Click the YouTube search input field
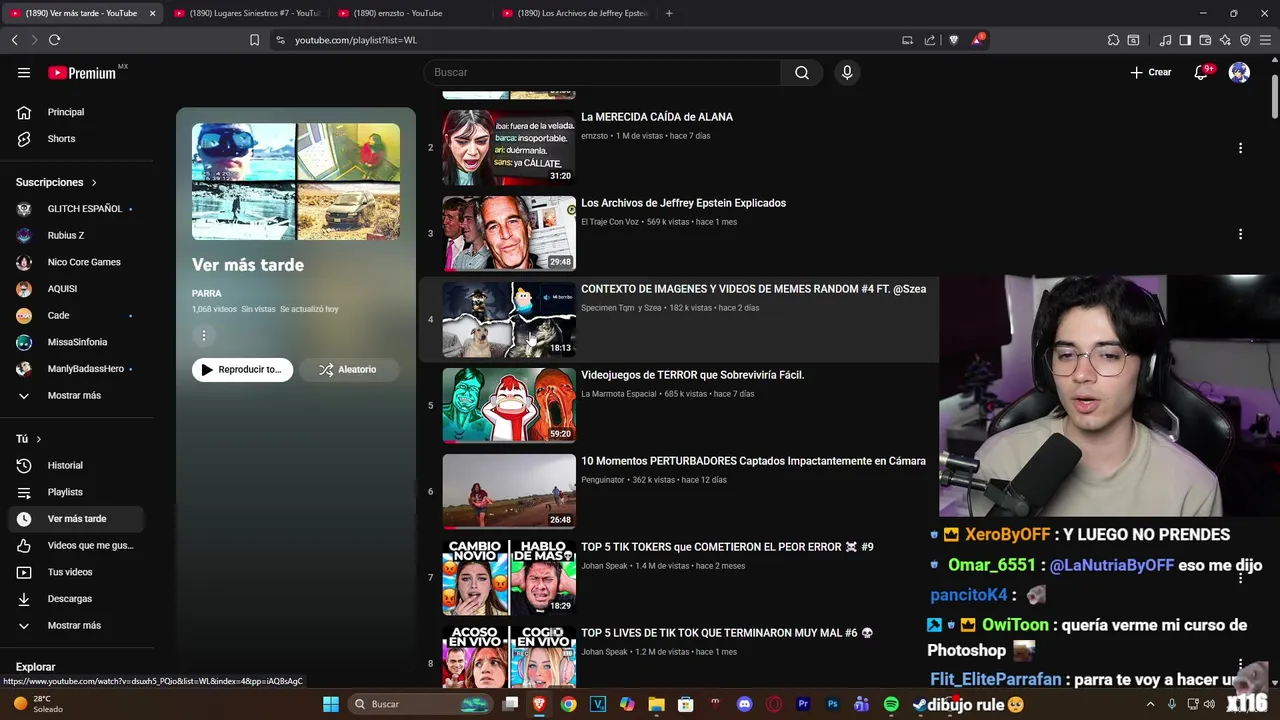 tap(602, 72)
